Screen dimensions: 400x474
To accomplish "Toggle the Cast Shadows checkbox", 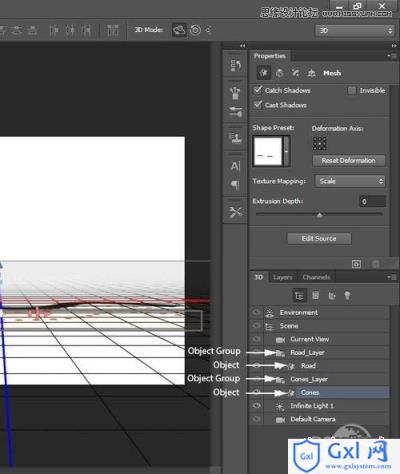I will click(258, 105).
